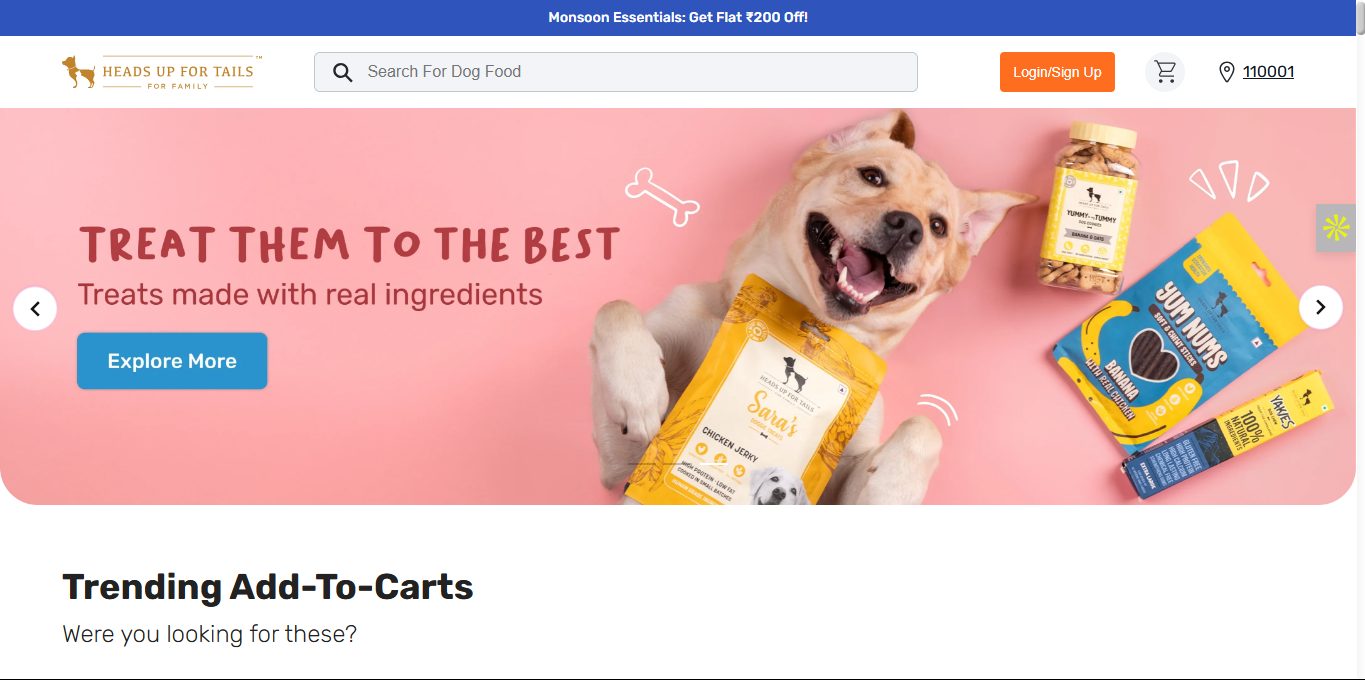Click the Trending Add-To-Carts heading

click(268, 587)
